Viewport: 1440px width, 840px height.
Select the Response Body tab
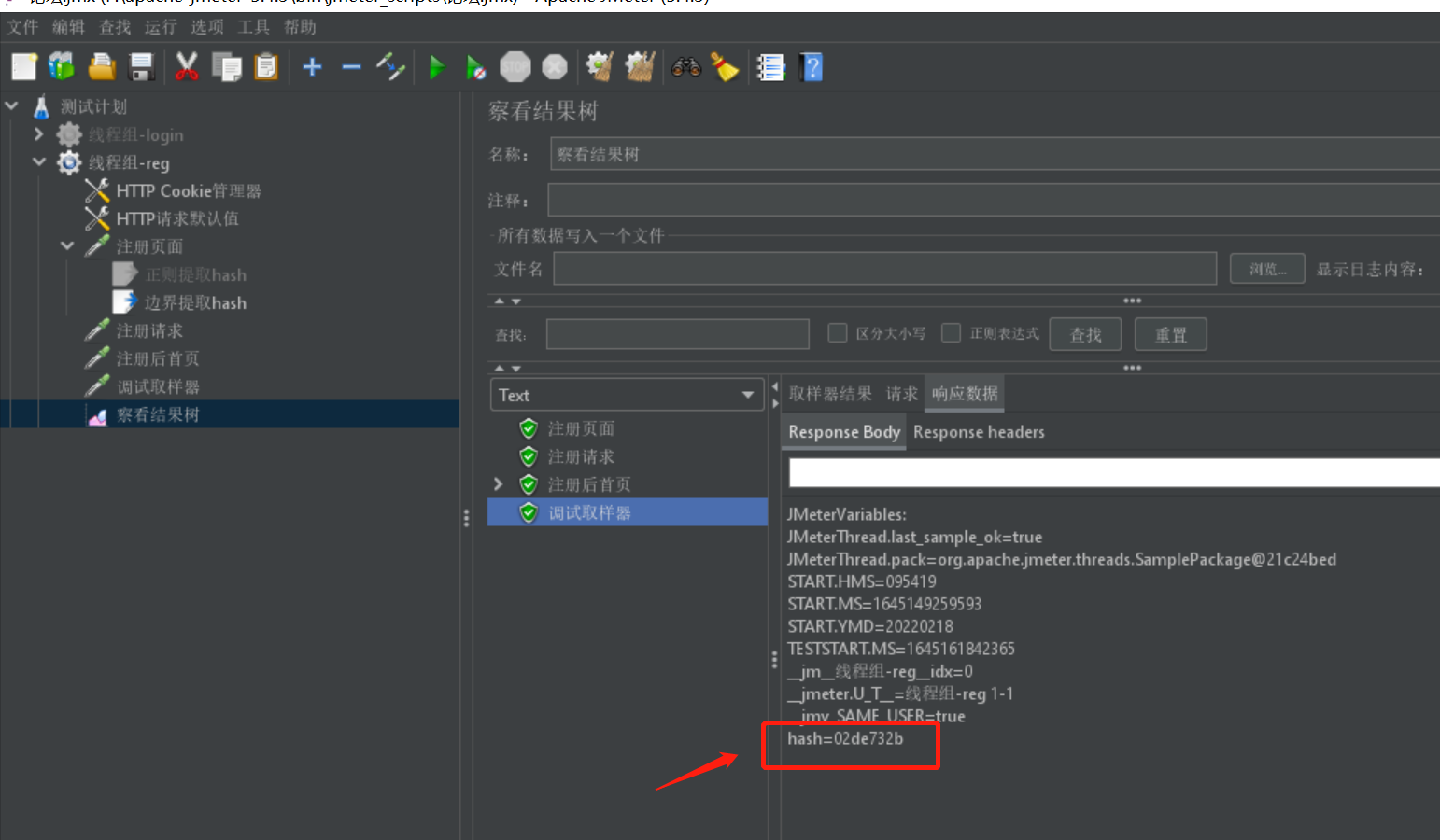(844, 432)
